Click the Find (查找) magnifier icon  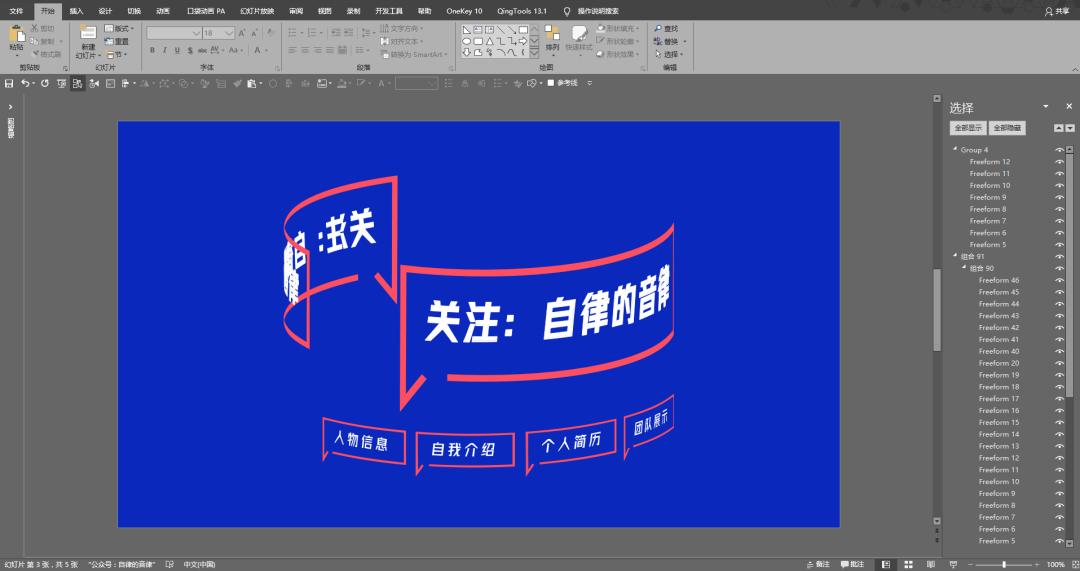coord(658,28)
